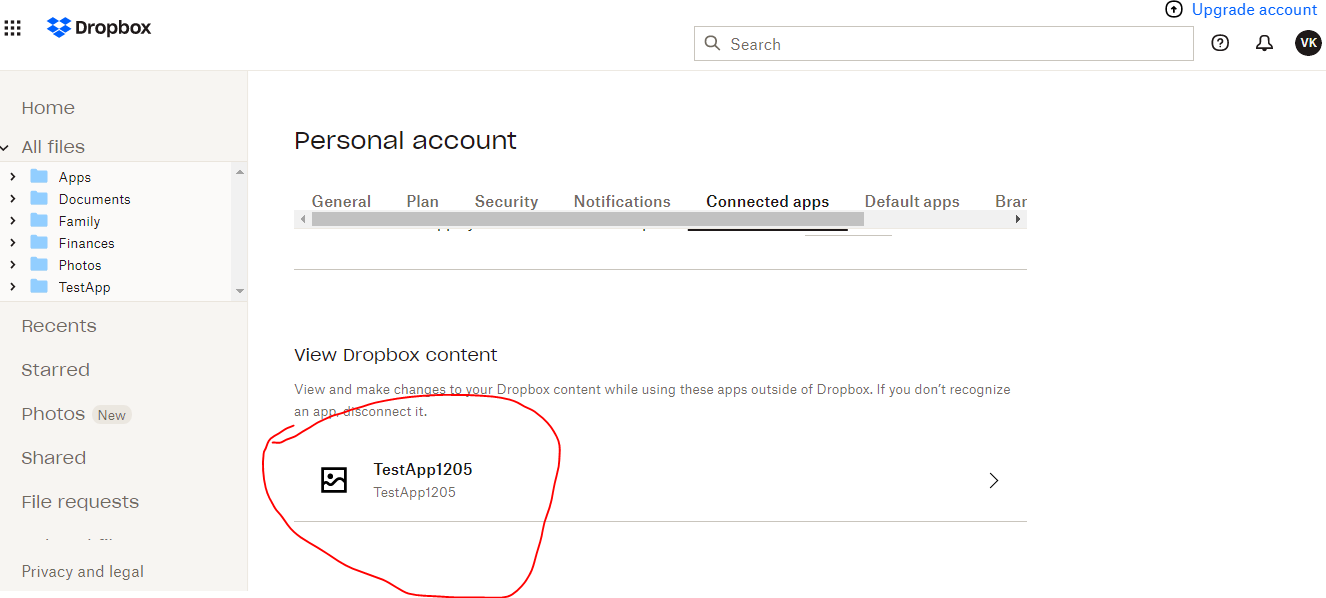
Task: Click the View Dropbox content heading
Action: 396,355
